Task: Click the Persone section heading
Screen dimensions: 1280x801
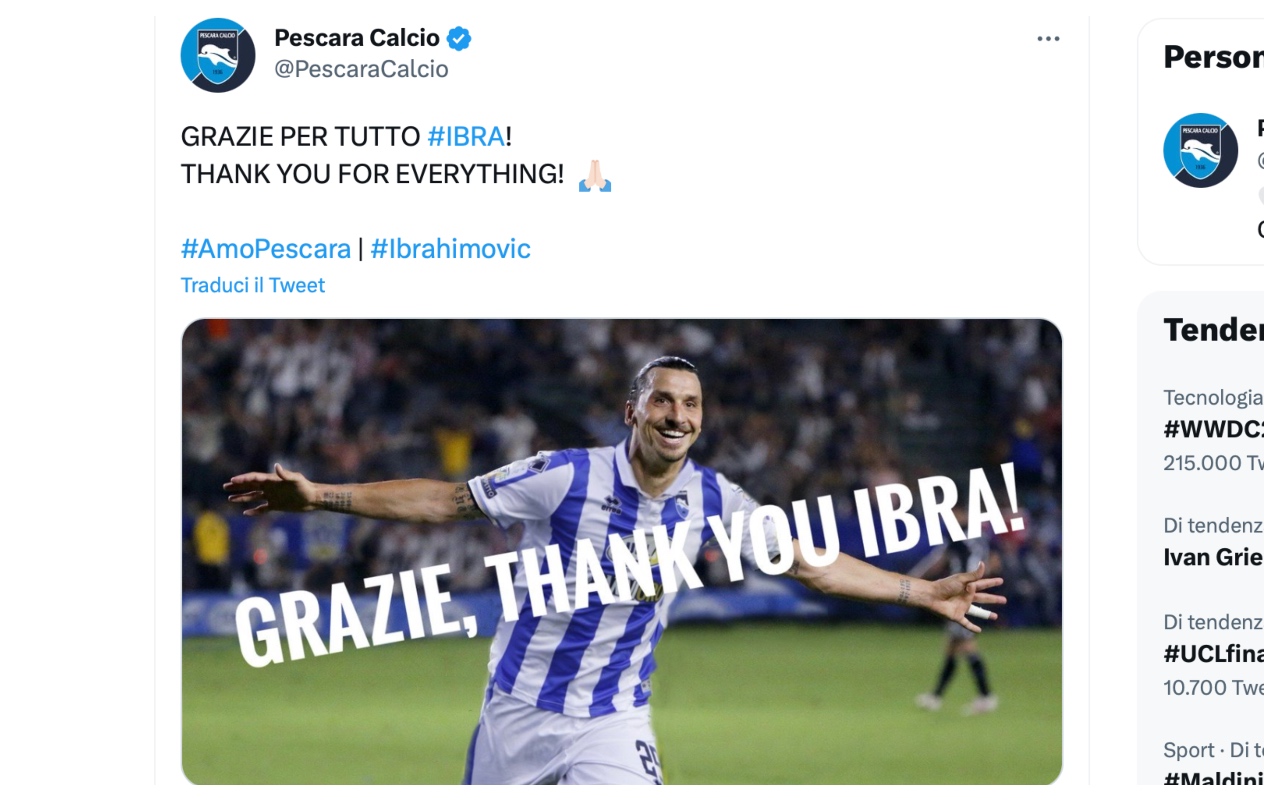Action: tap(1214, 57)
